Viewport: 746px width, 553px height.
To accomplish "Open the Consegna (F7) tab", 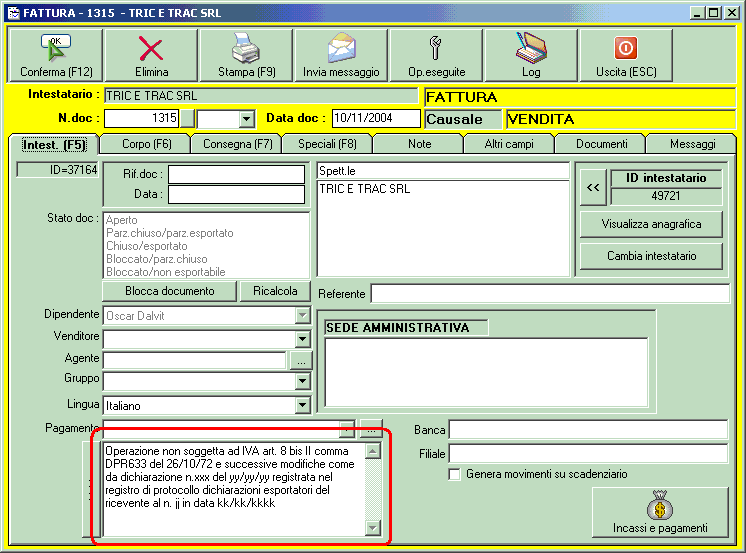I will pyautogui.click(x=237, y=144).
